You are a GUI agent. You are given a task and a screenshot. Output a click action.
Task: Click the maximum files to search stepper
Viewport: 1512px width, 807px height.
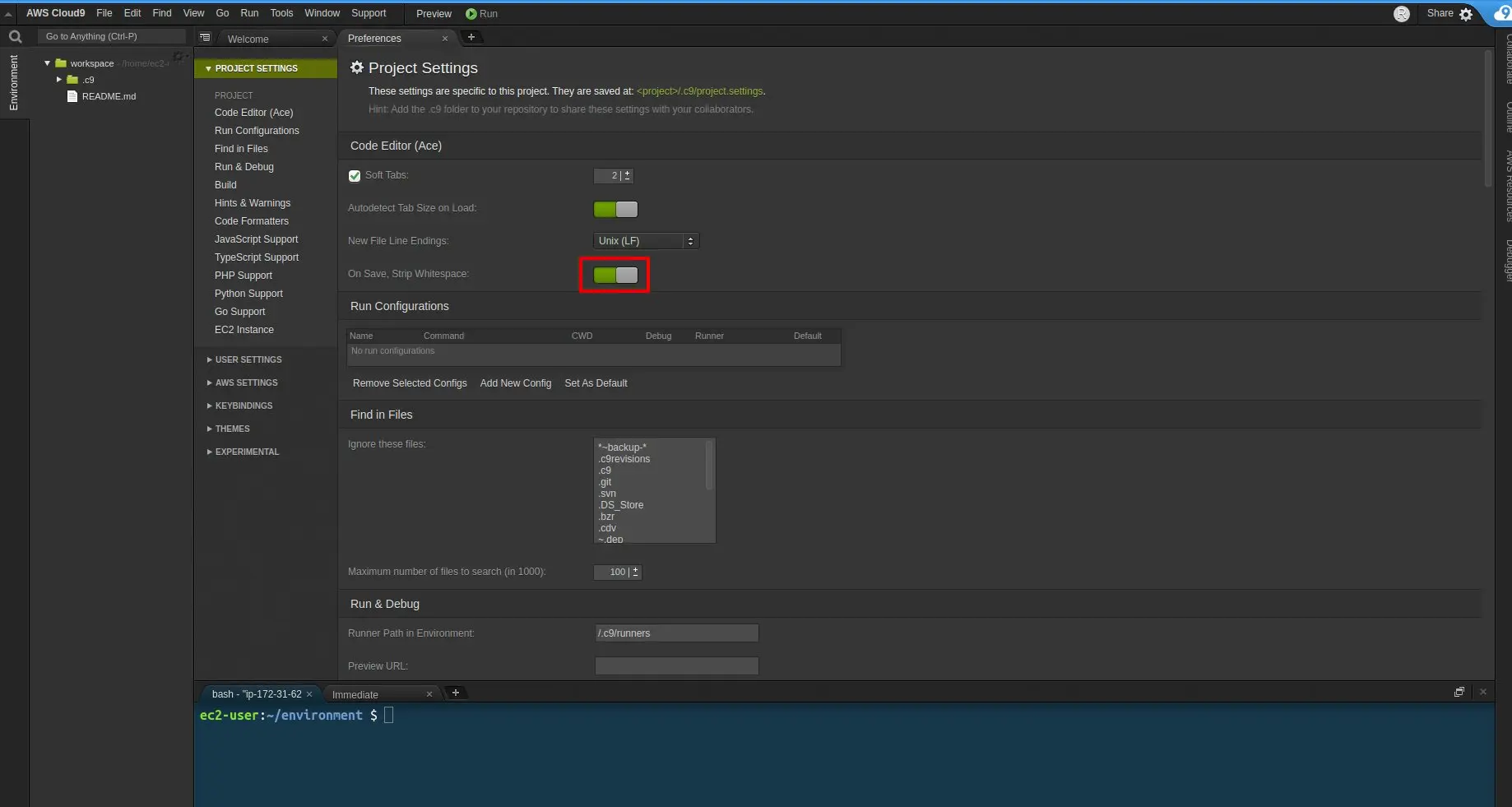(x=635, y=572)
